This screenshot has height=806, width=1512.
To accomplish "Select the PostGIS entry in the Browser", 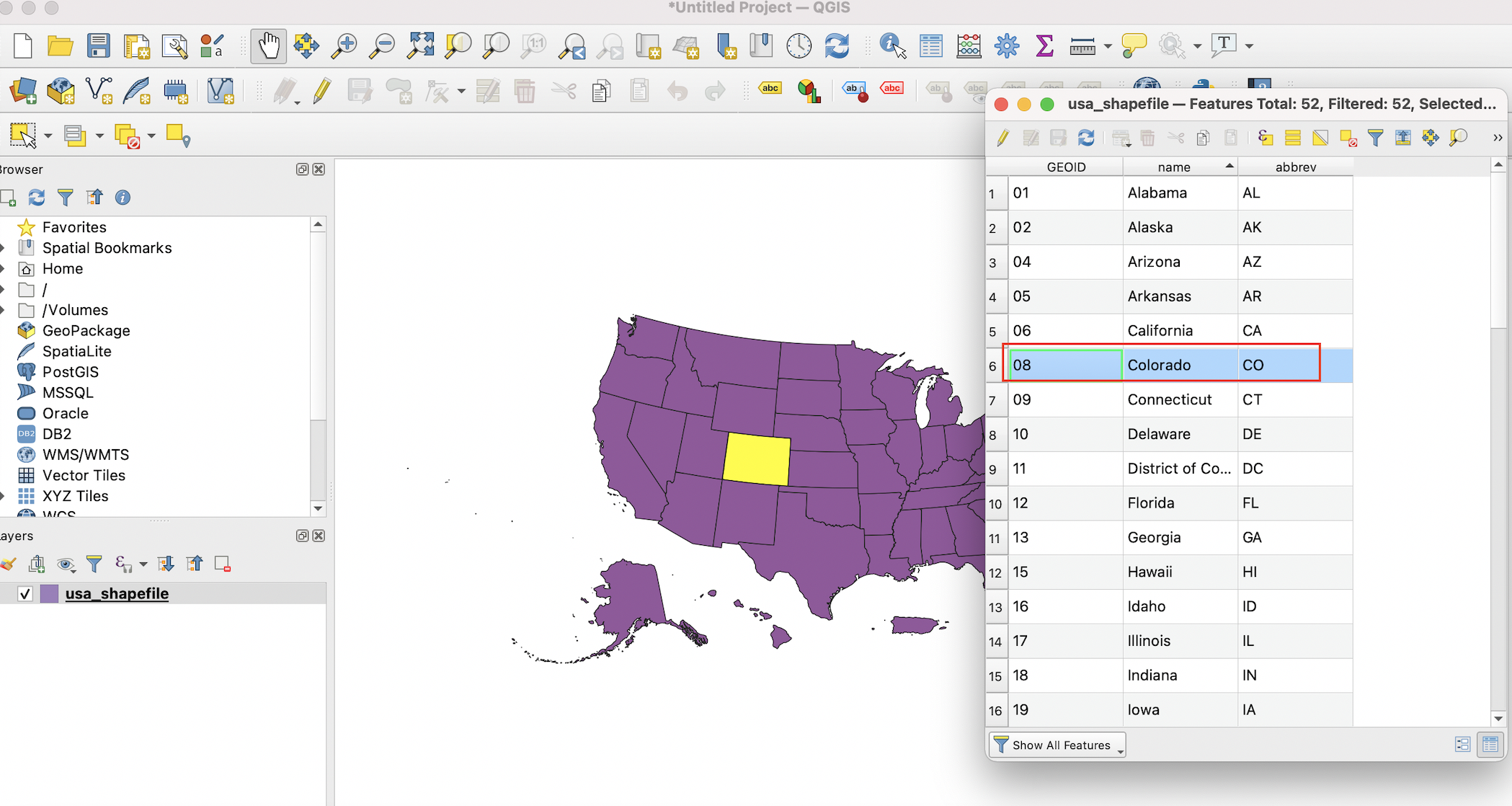I will coord(70,372).
